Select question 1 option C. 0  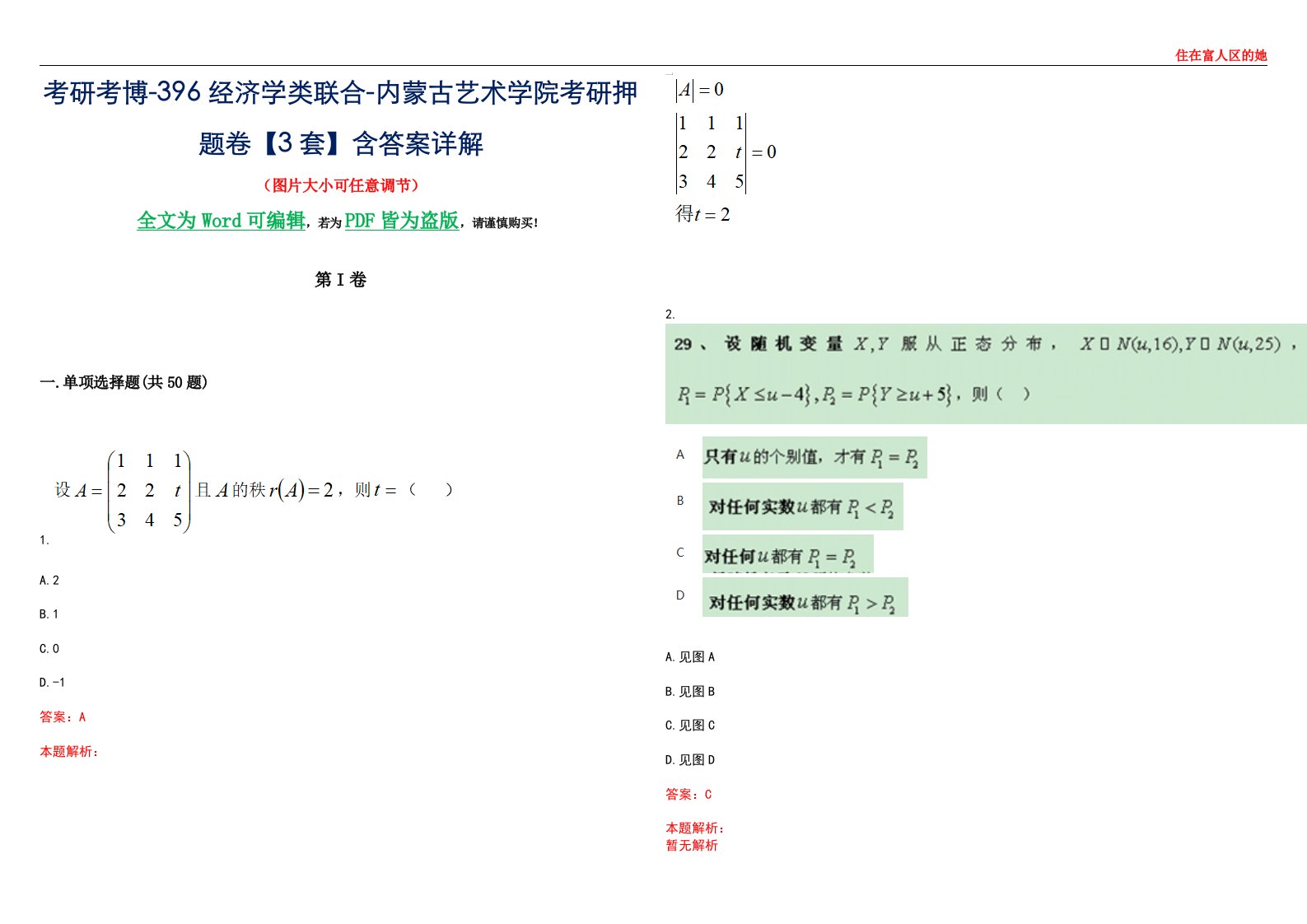(x=49, y=649)
